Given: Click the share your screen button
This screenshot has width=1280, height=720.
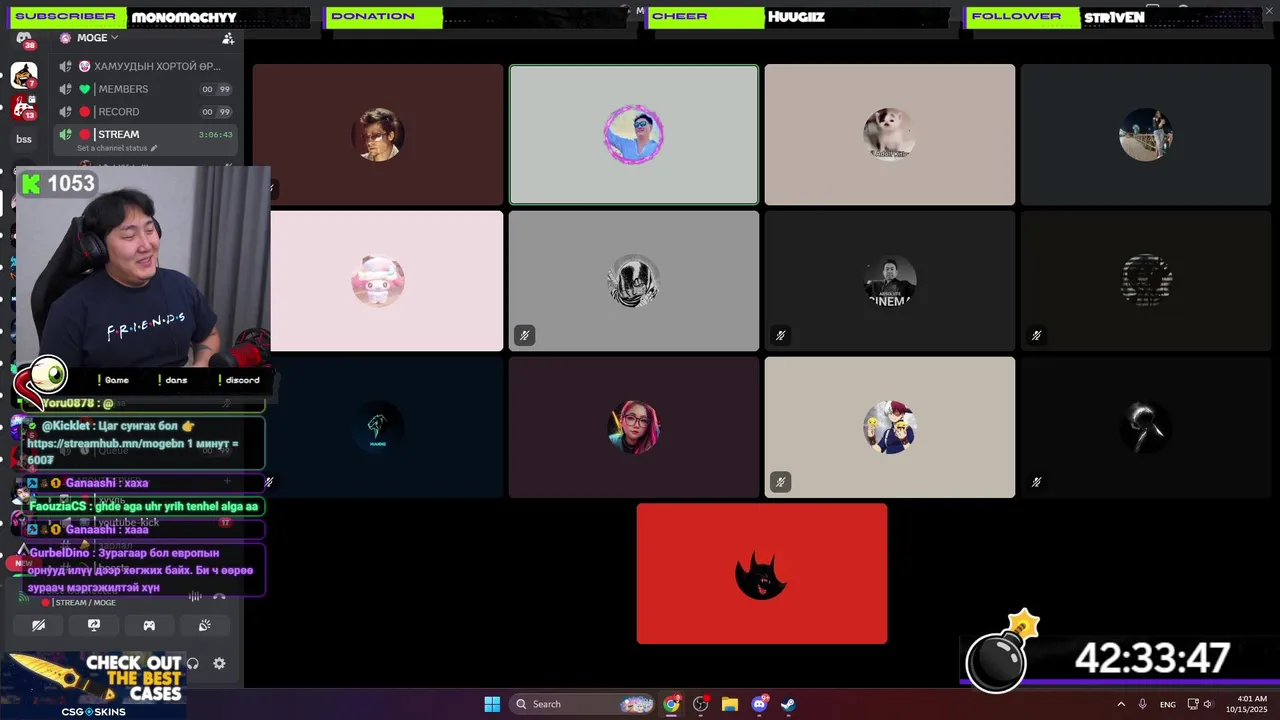Looking at the screenshot, I should coord(94,626).
